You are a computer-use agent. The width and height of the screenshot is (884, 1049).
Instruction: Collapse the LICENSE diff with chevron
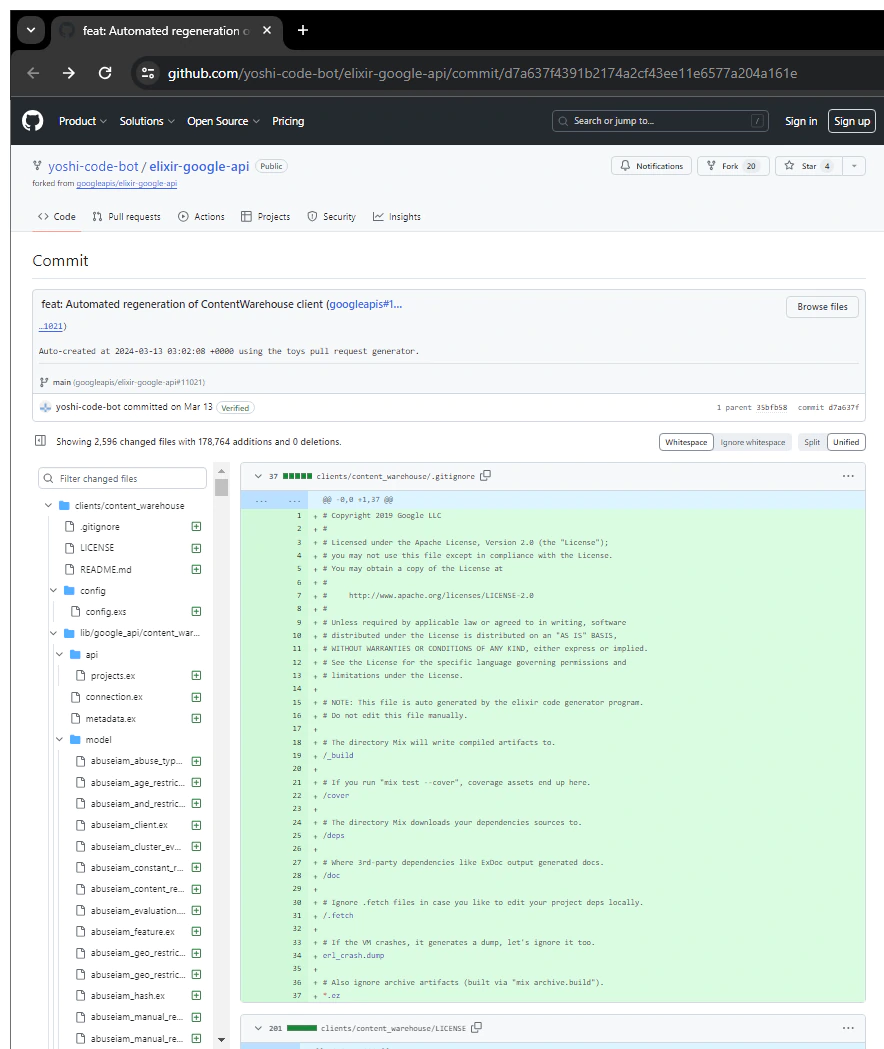[258, 1028]
